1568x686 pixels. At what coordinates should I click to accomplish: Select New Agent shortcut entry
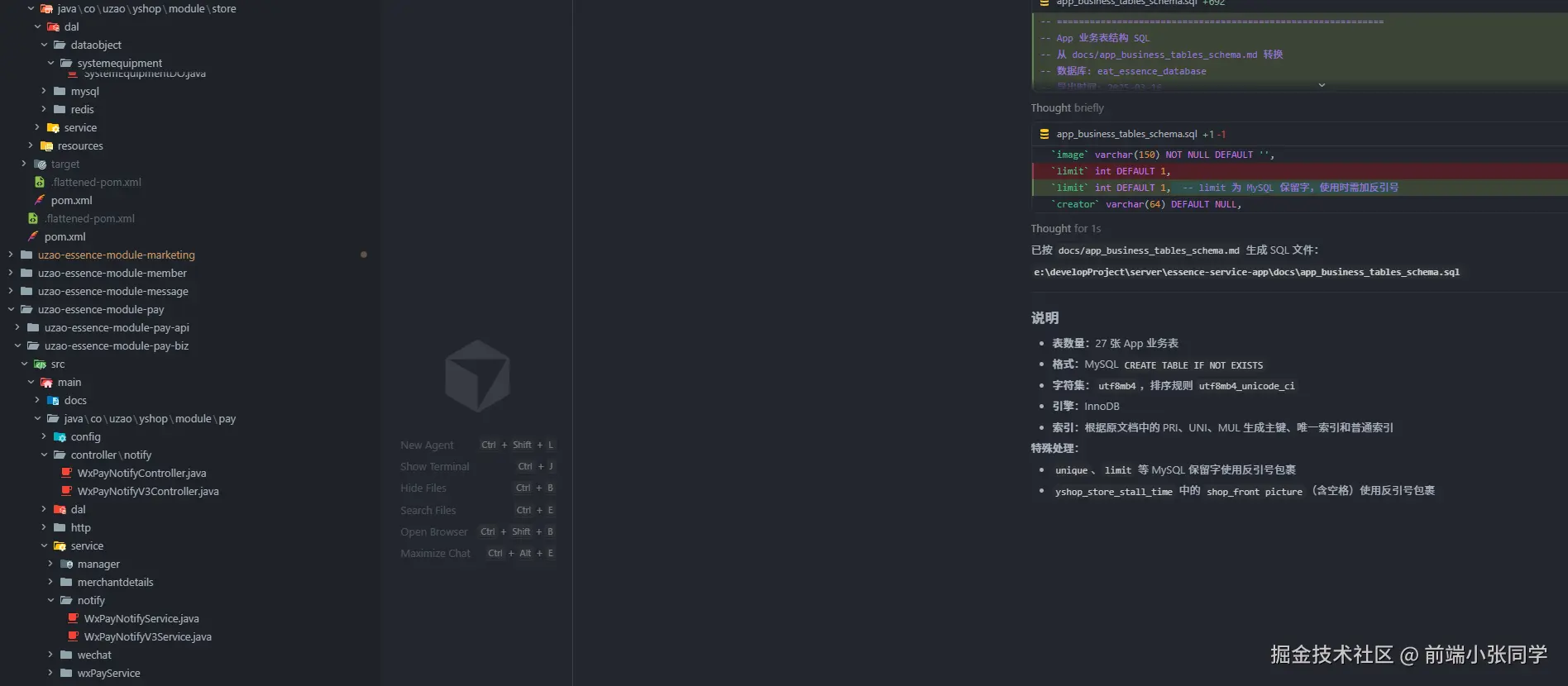click(477, 445)
